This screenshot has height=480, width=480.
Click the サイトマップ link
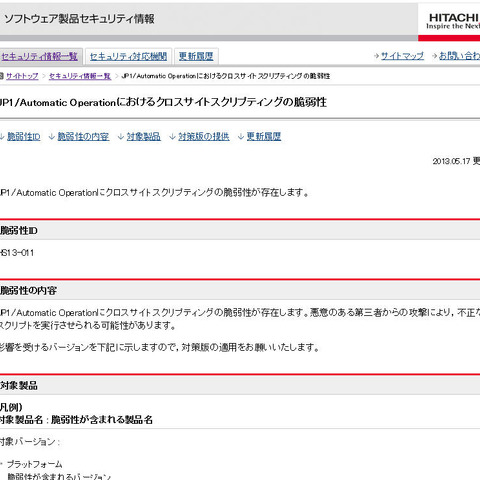click(x=402, y=56)
